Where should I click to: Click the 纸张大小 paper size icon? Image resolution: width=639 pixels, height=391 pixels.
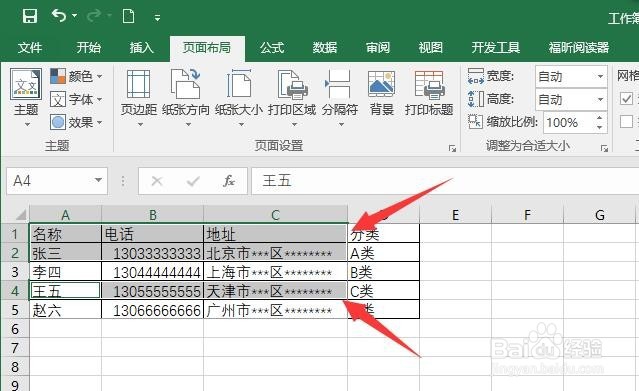[x=239, y=84]
